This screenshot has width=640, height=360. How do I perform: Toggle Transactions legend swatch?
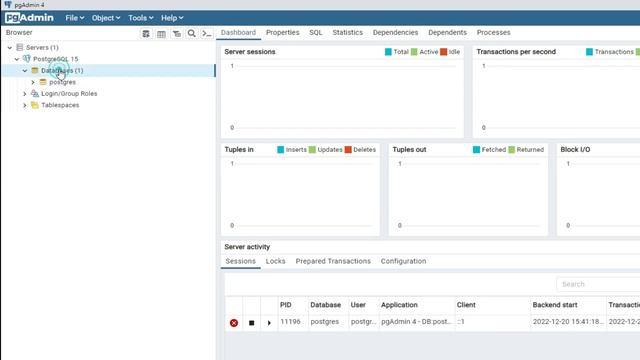[589, 52]
